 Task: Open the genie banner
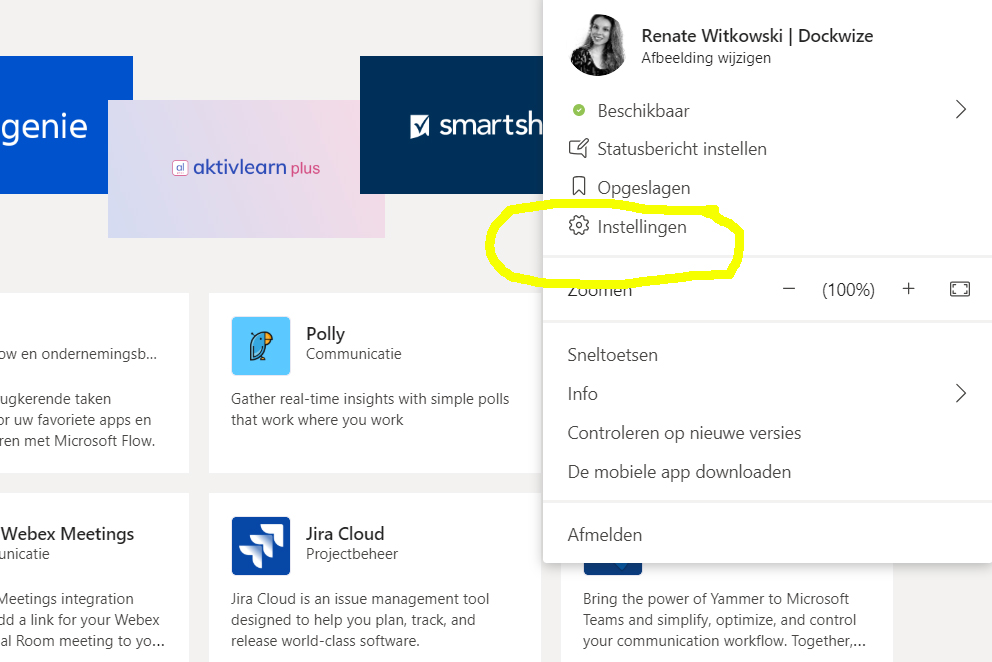point(66,125)
